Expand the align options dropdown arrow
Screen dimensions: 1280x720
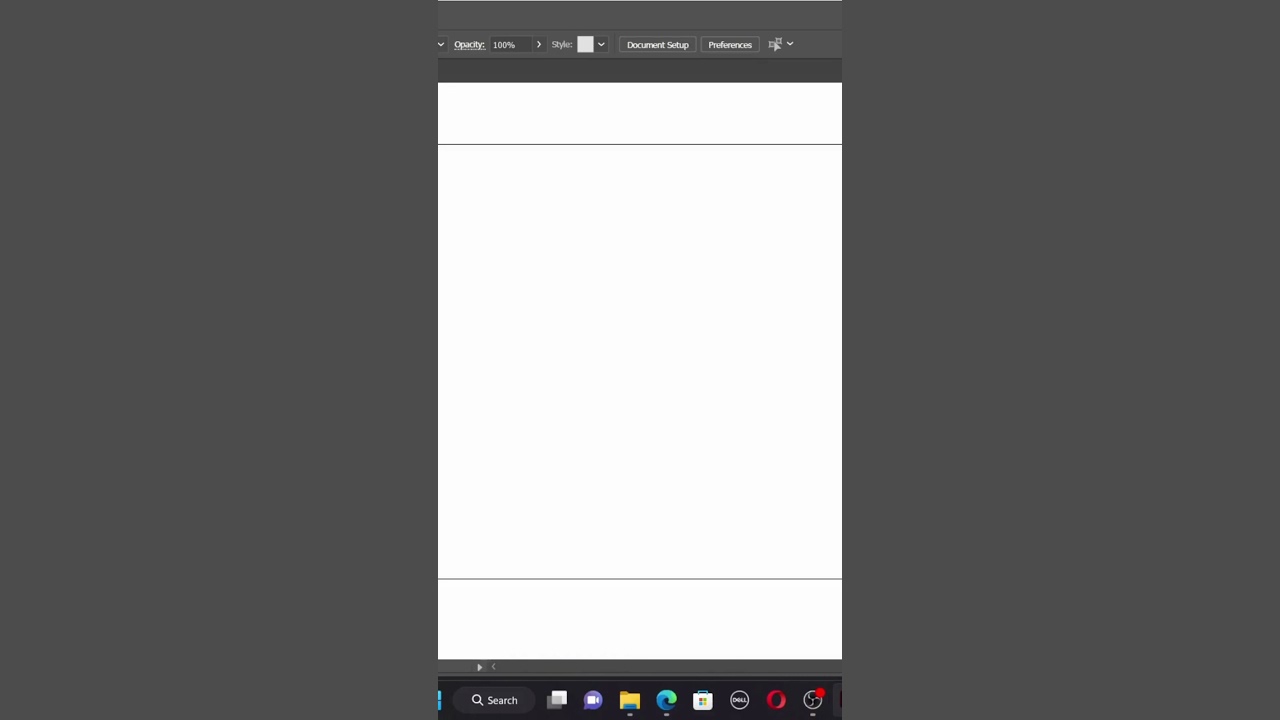tap(790, 45)
